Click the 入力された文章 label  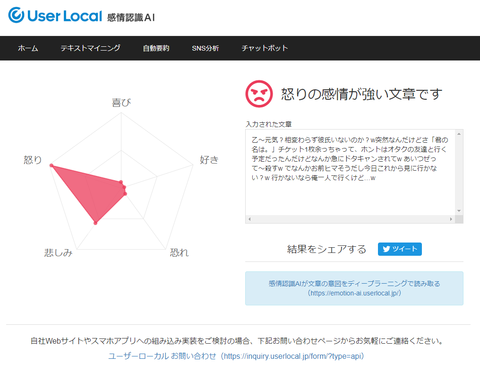point(269,124)
